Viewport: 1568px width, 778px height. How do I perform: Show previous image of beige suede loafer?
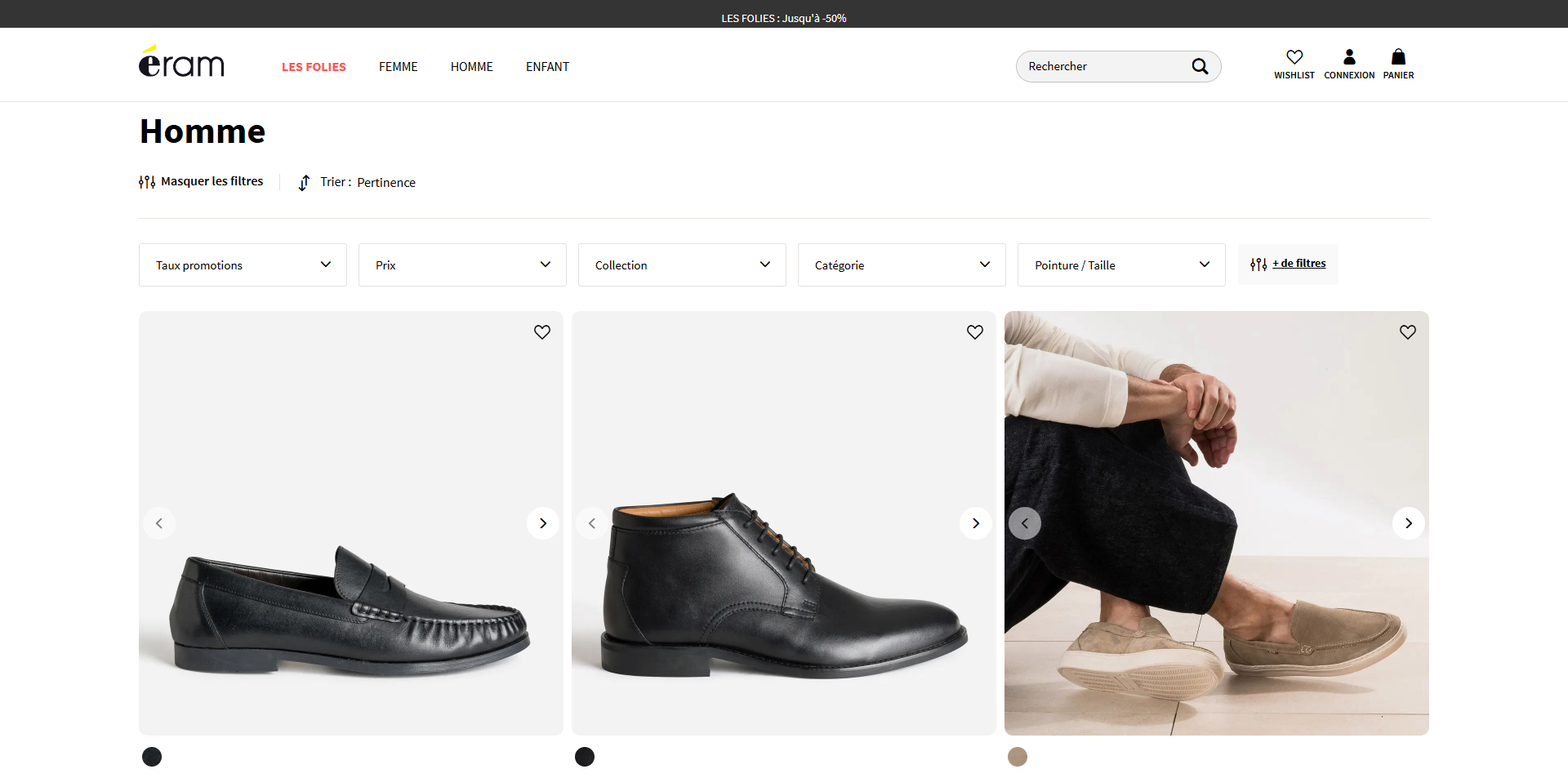tap(1025, 523)
